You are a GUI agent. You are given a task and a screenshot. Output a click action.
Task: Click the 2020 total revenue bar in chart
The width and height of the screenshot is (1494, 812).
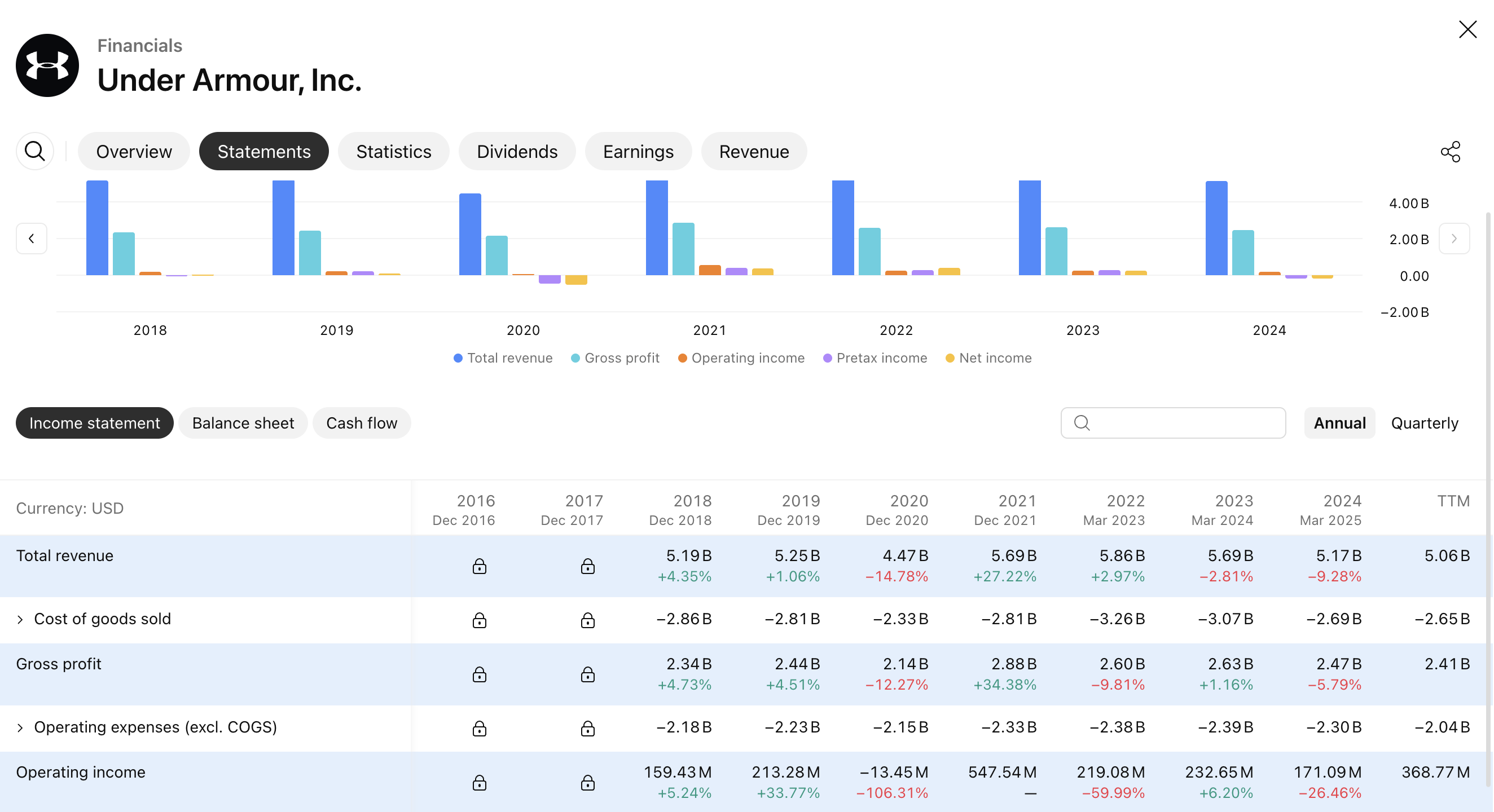(471, 234)
